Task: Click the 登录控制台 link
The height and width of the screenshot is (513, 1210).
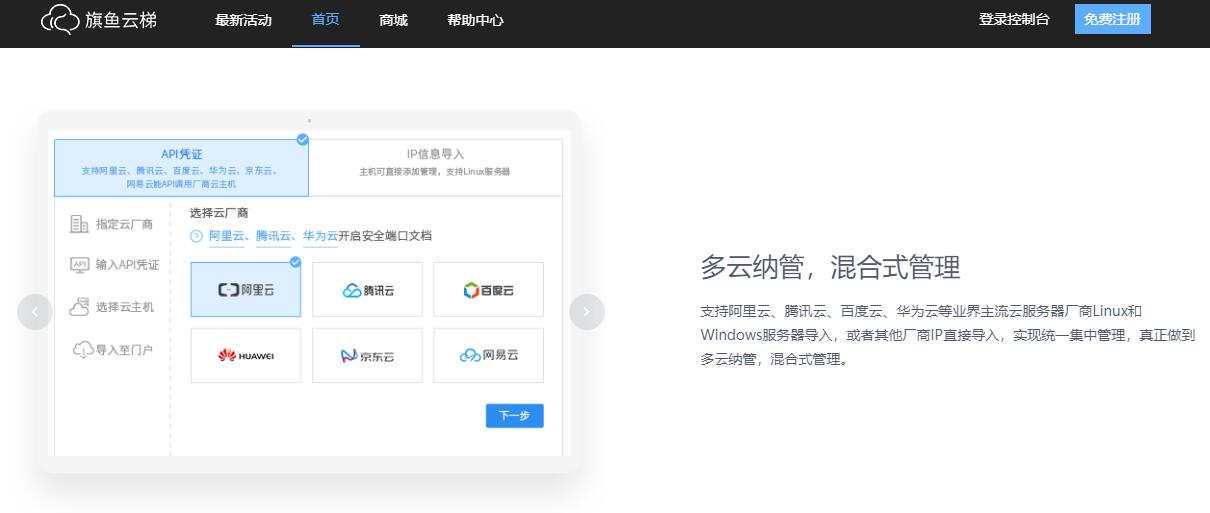Action: tap(1014, 19)
